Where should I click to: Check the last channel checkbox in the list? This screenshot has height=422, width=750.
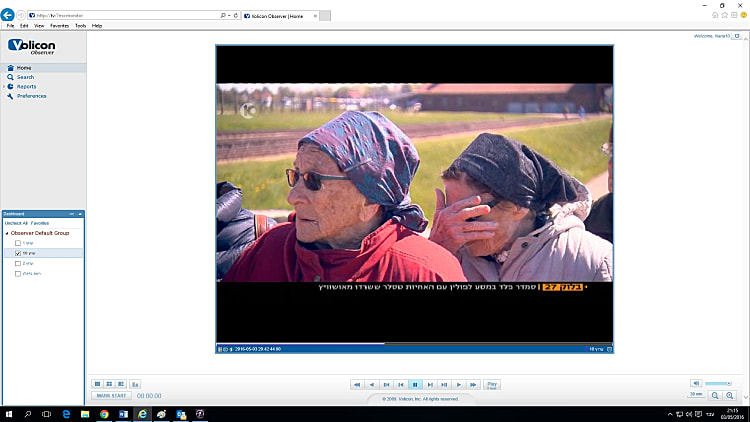(17, 273)
